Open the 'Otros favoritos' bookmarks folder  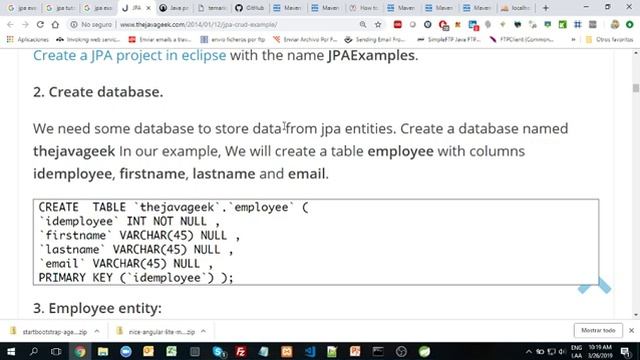click(x=609, y=40)
